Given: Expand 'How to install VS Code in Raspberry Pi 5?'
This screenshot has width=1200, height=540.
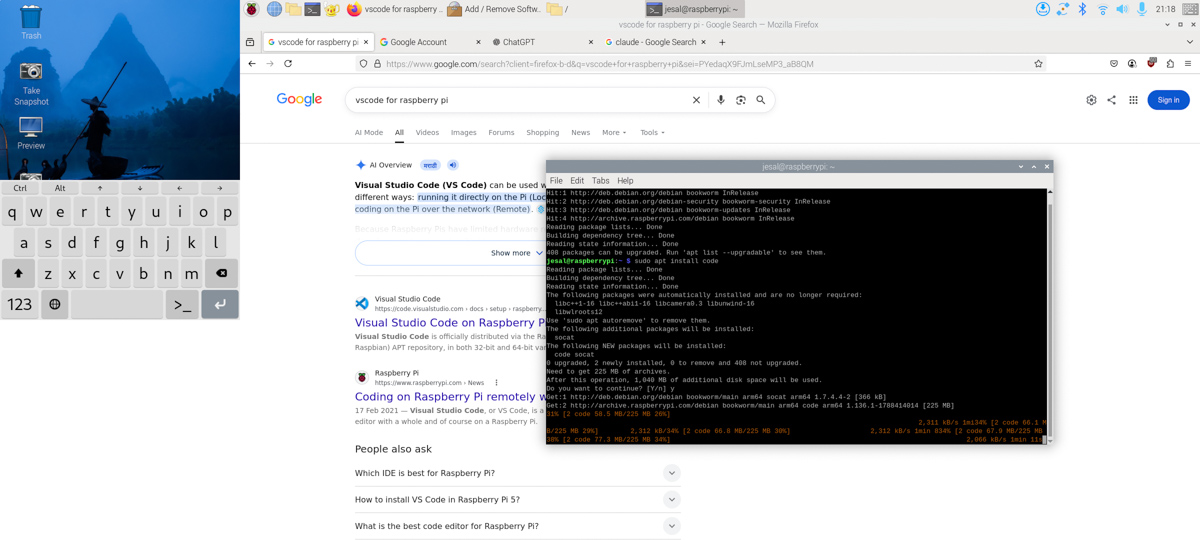Looking at the screenshot, I should coord(517,499).
